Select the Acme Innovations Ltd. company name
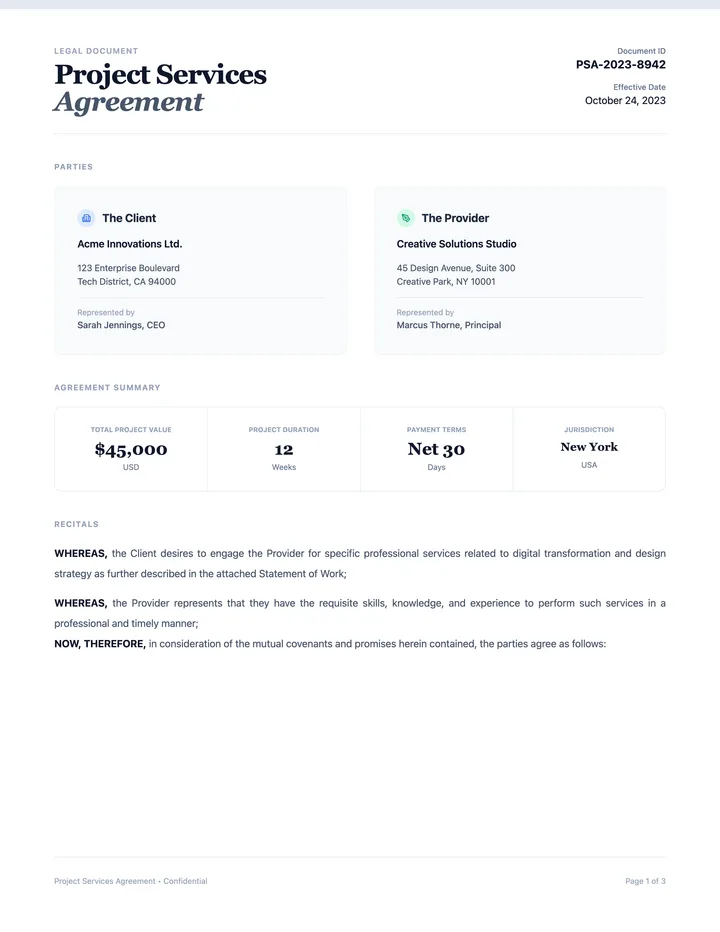 pyautogui.click(x=130, y=244)
